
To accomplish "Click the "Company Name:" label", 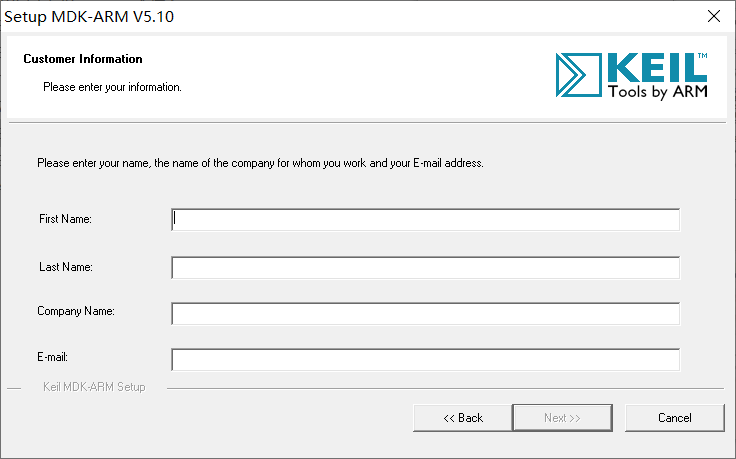I will point(76,311).
